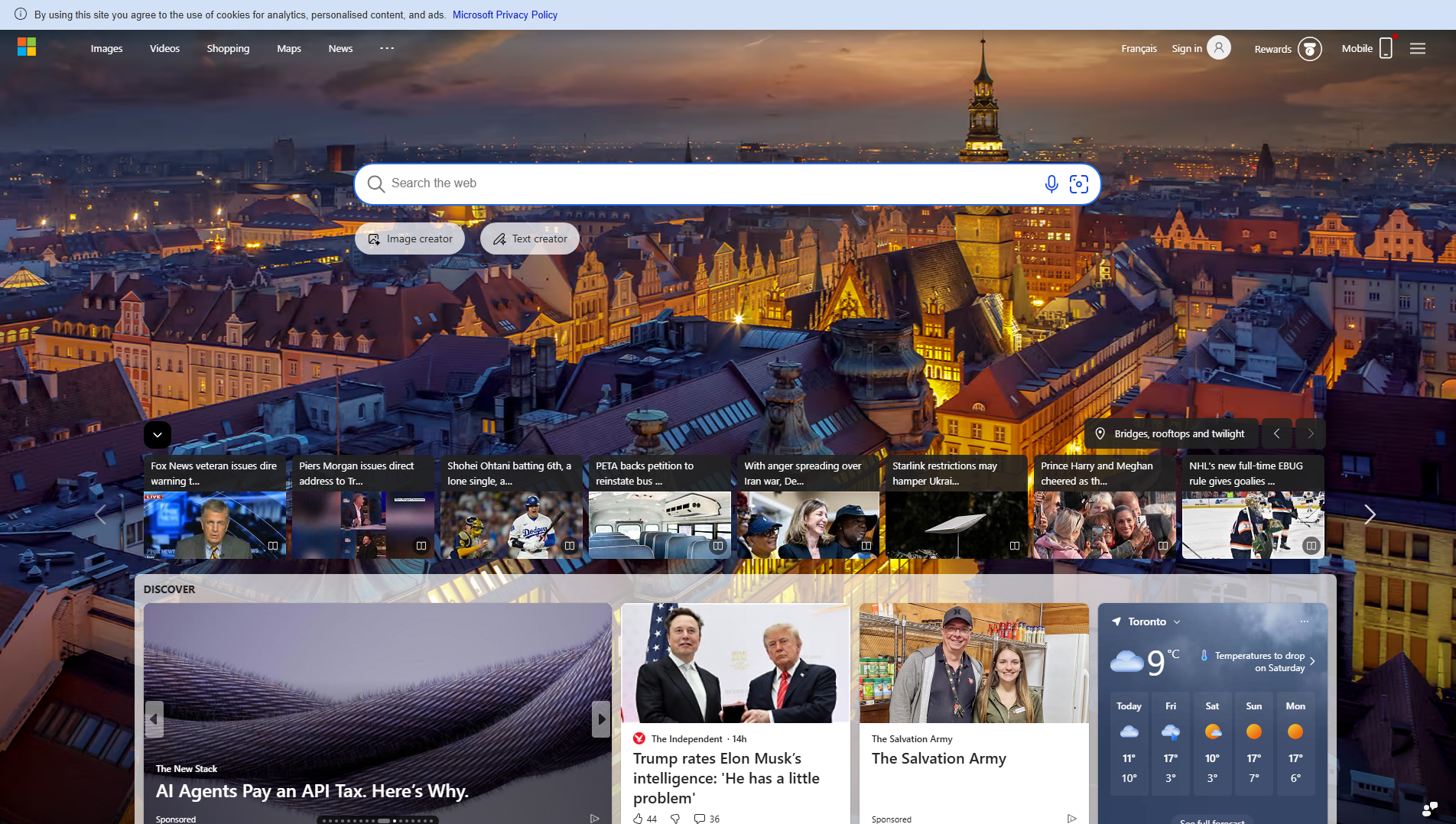This screenshot has width=1456, height=824.
Task: Open Temperatures to drop on Saturday alert
Action: (x=1258, y=662)
